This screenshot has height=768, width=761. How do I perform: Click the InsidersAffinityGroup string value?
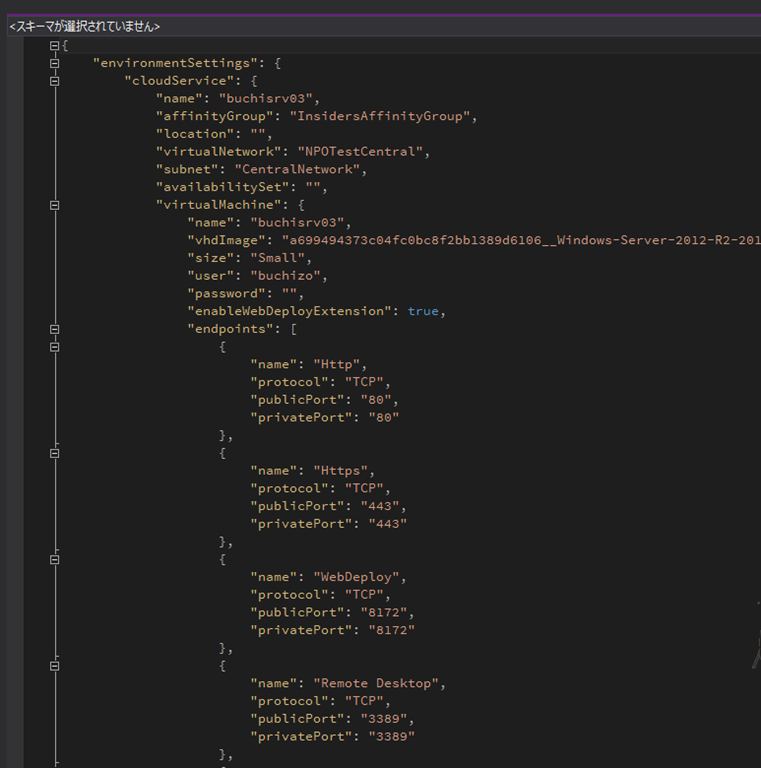pos(381,116)
